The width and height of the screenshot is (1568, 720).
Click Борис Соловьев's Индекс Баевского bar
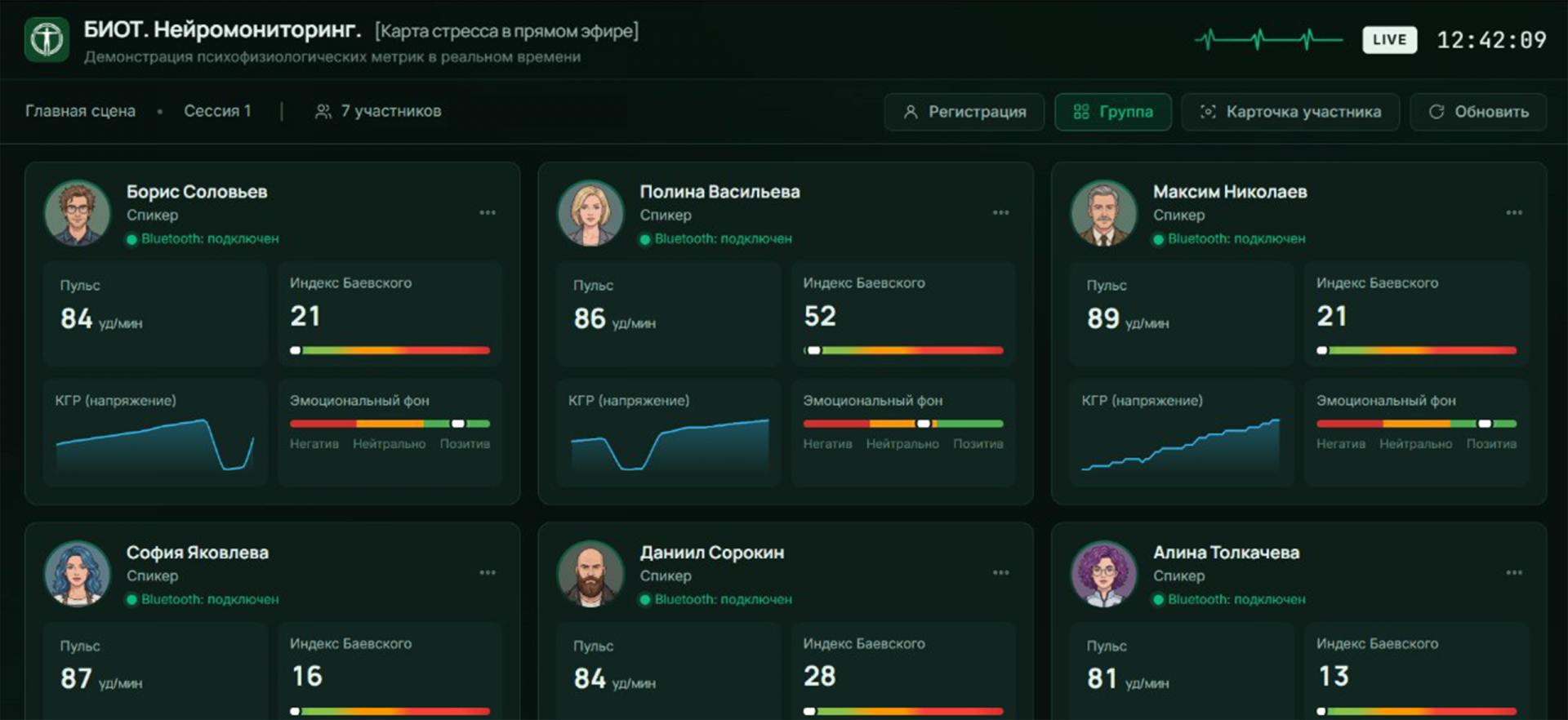(x=390, y=350)
